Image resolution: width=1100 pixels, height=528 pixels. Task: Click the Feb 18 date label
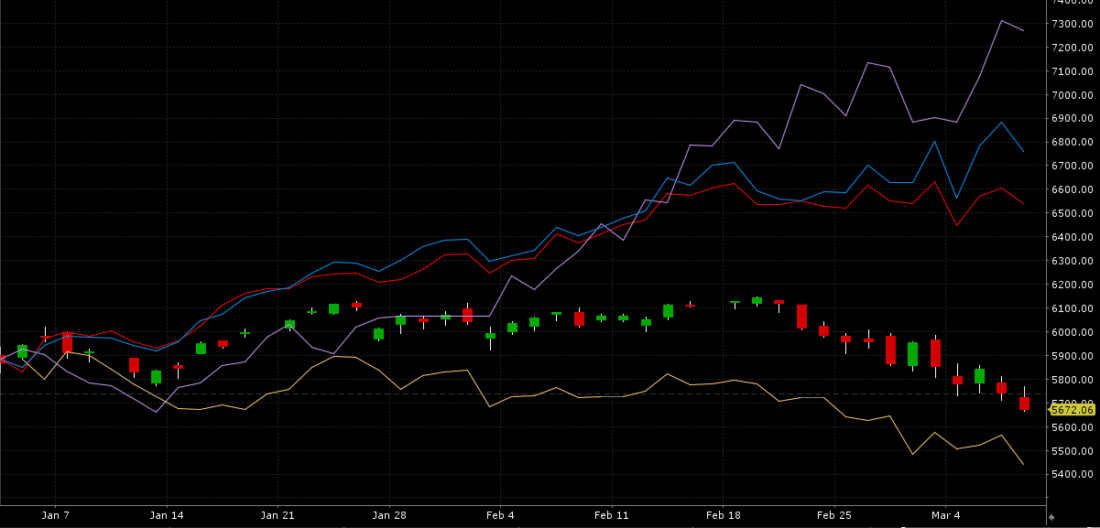pos(723,515)
